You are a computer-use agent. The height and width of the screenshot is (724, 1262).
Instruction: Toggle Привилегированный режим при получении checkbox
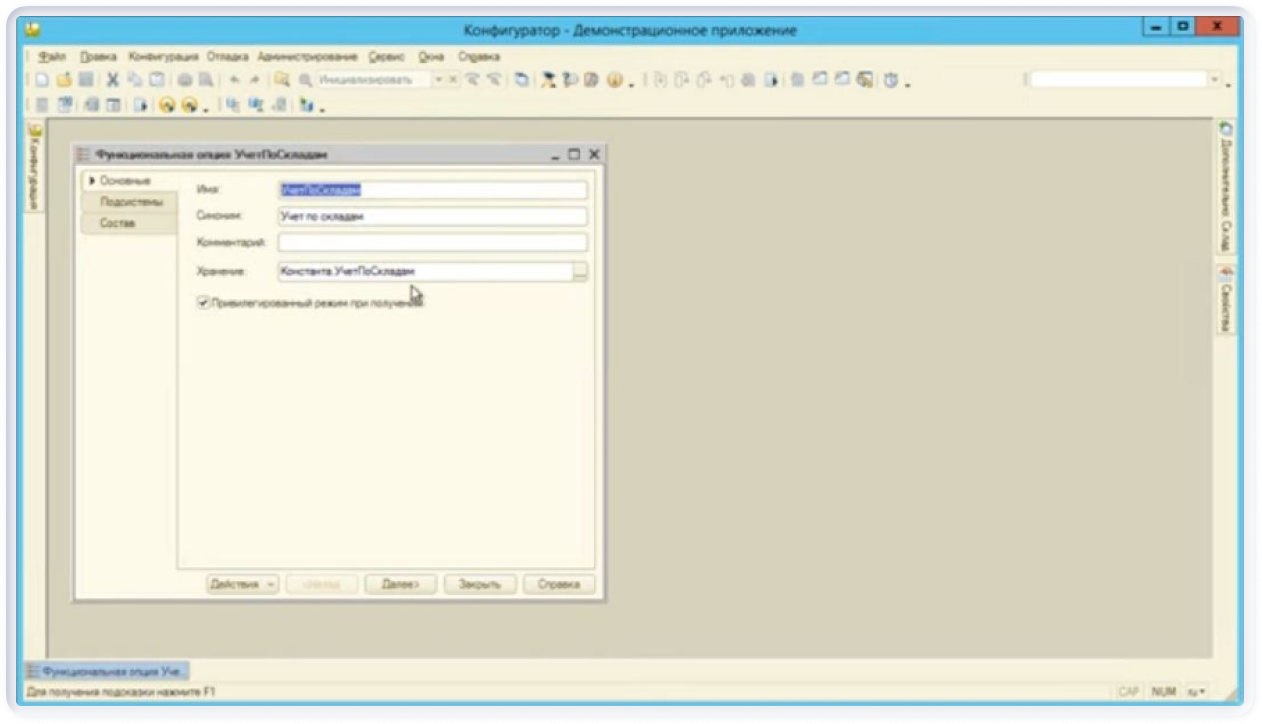[204, 302]
